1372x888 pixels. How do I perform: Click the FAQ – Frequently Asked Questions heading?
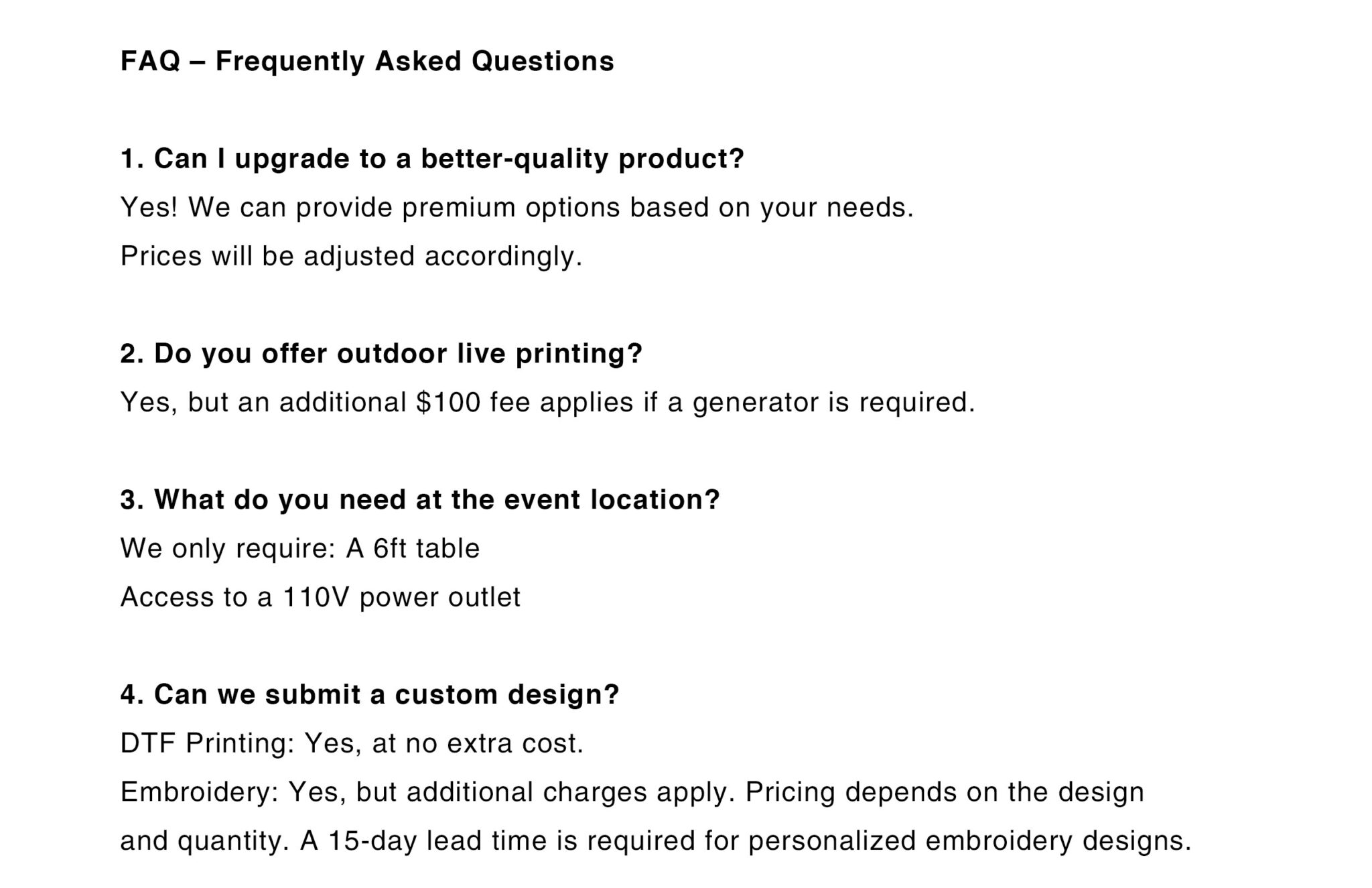(367, 62)
